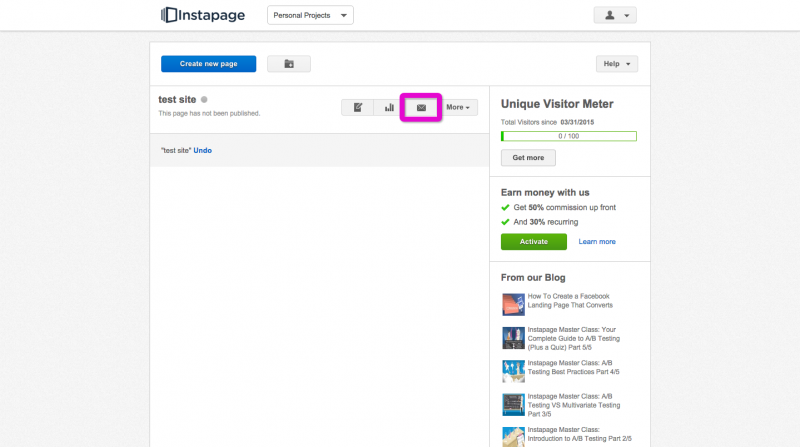Click the Facebook Landing Page thumbnail
The image size is (800, 447).
[513, 305]
